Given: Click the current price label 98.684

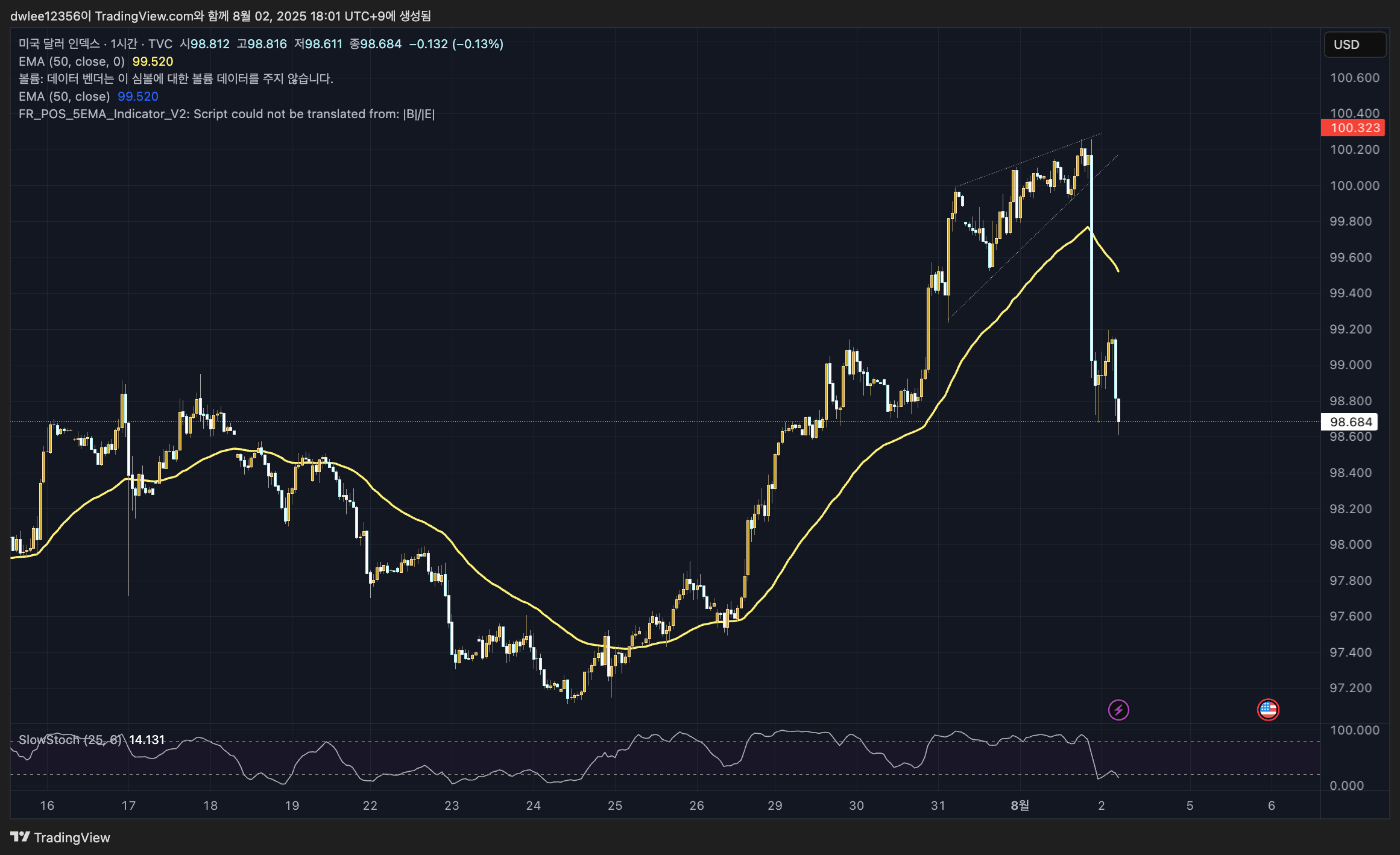Looking at the screenshot, I should click(x=1349, y=422).
